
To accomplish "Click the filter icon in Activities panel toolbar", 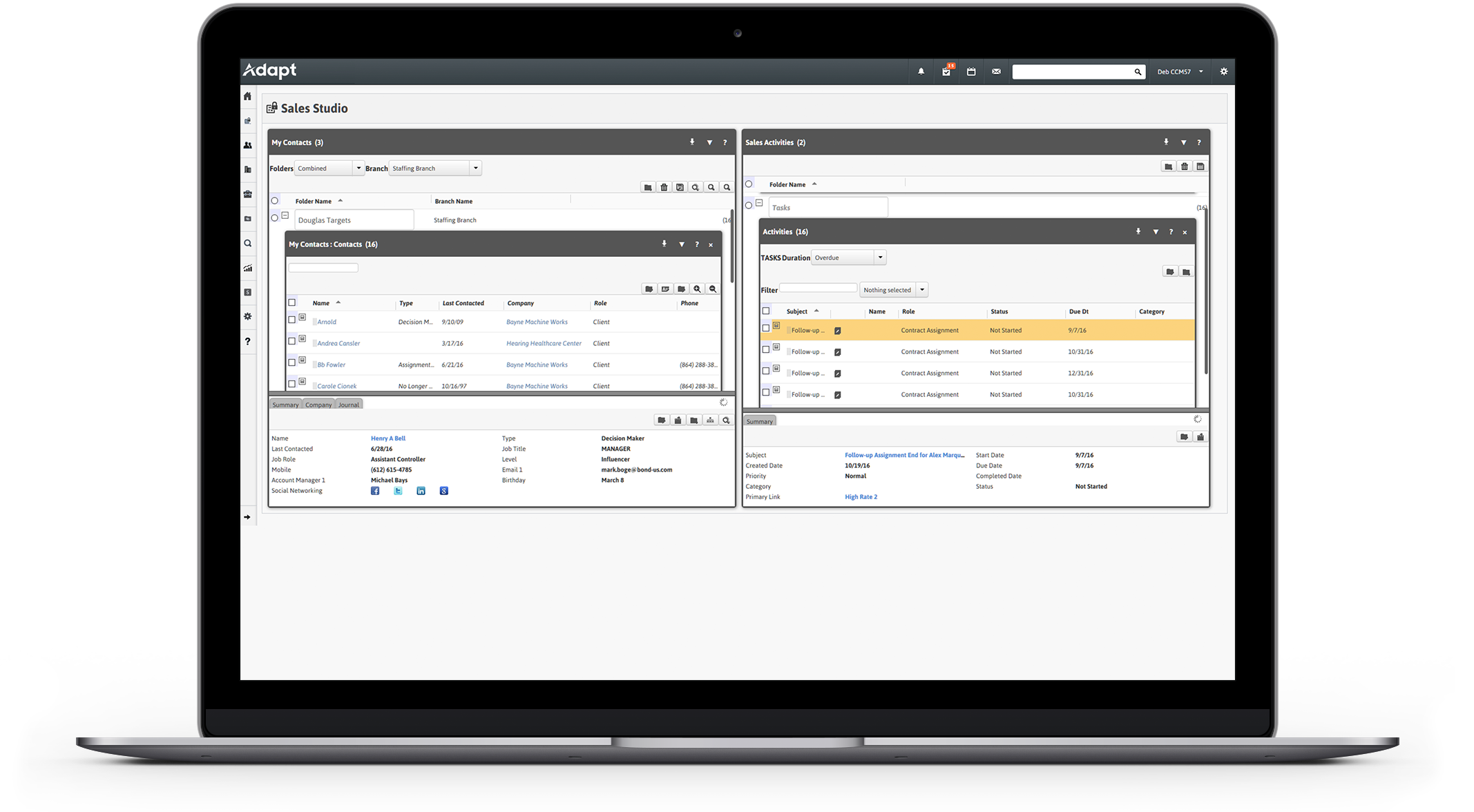I will [1155, 231].
